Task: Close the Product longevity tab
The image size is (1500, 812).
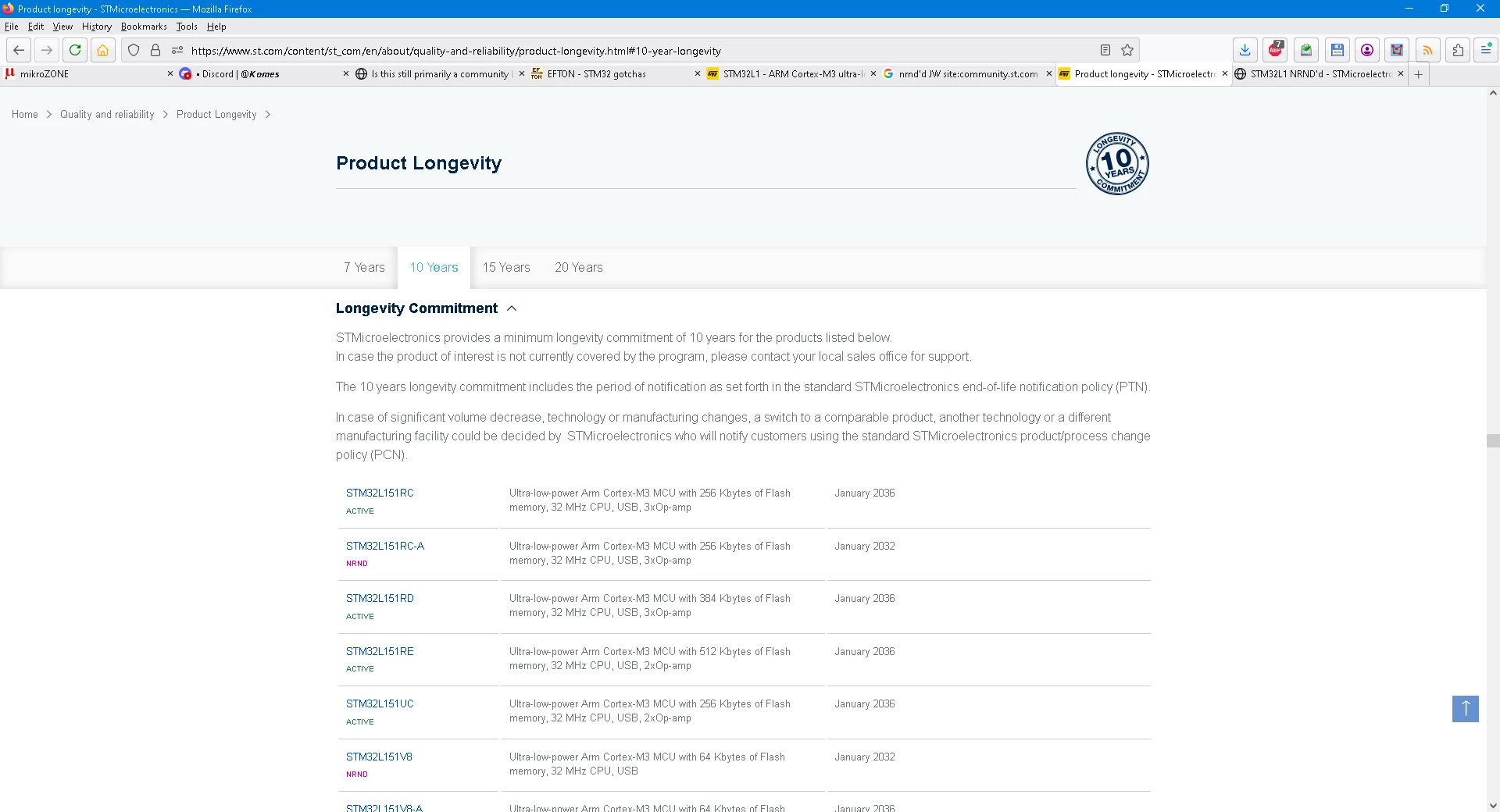Action: pos(1225,73)
